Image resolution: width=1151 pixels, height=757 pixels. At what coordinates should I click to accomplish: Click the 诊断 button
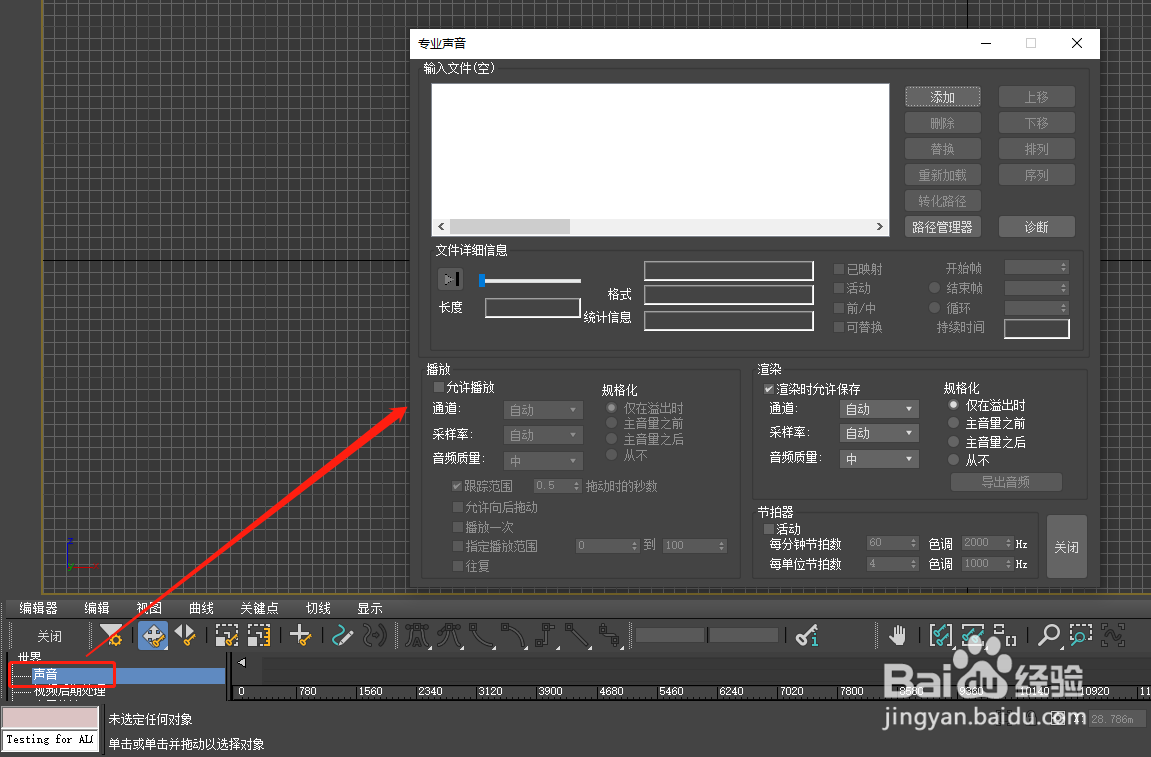pyautogui.click(x=1036, y=227)
